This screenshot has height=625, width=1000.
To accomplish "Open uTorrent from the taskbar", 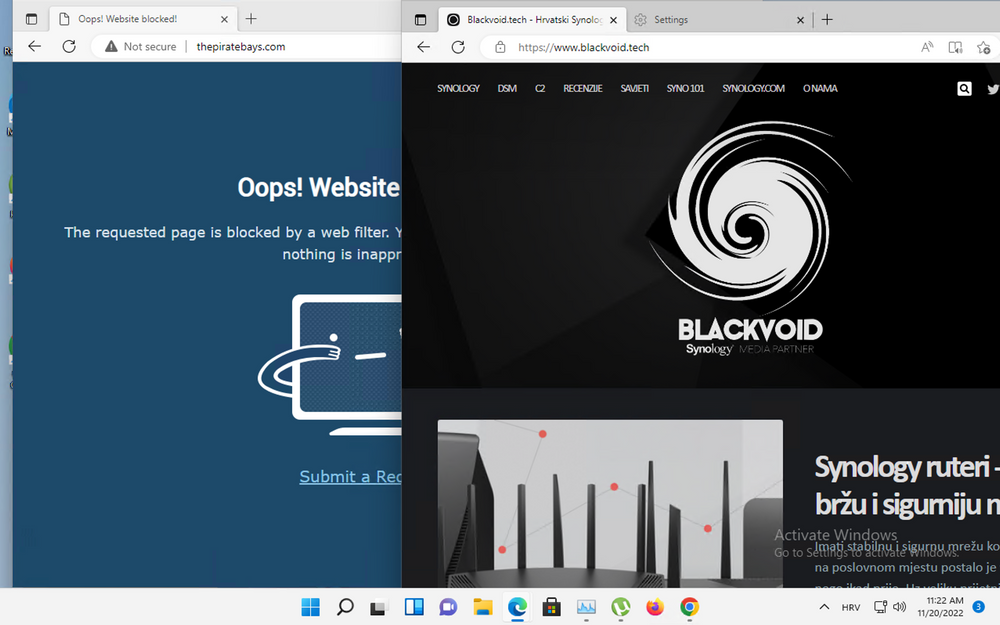I will click(621, 607).
